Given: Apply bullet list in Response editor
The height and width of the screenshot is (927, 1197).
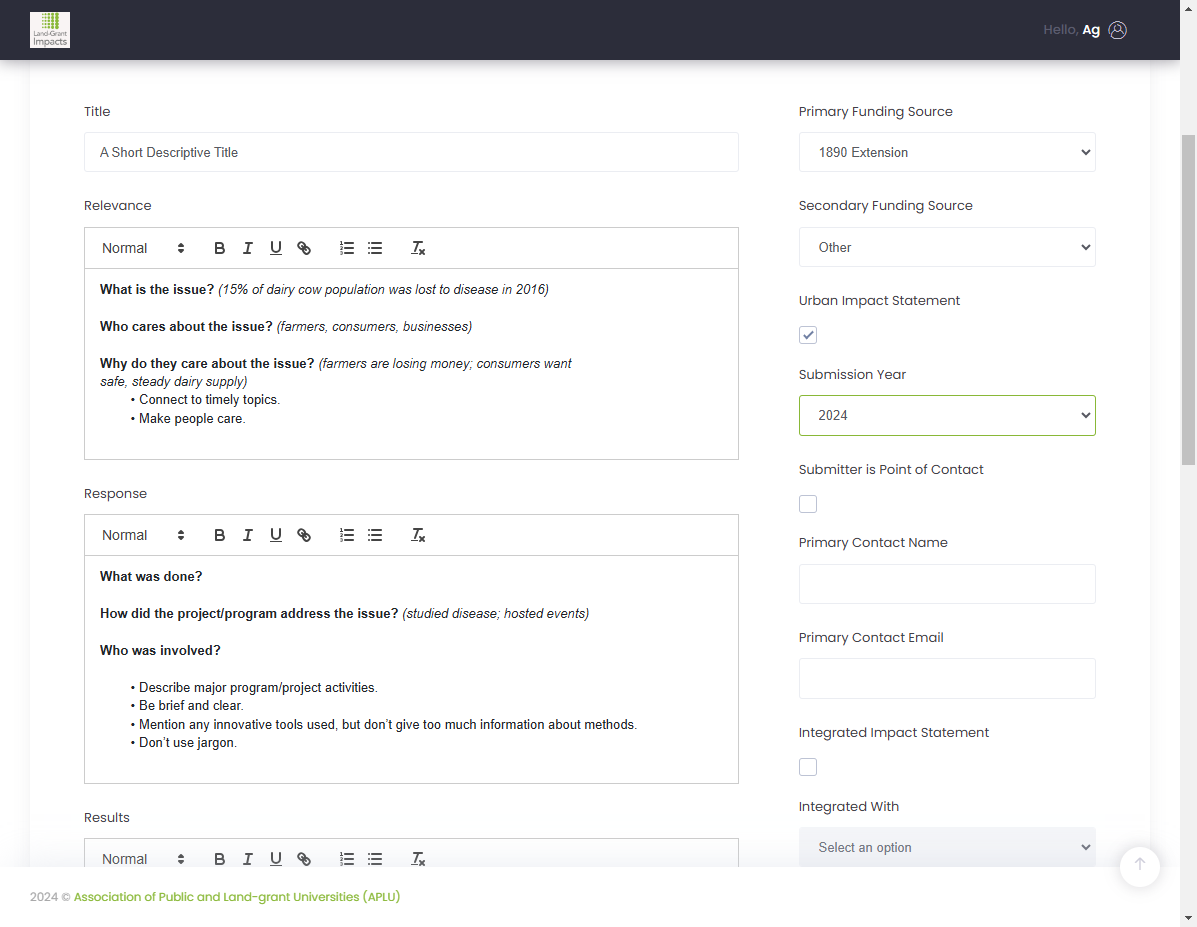Looking at the screenshot, I should (x=375, y=535).
